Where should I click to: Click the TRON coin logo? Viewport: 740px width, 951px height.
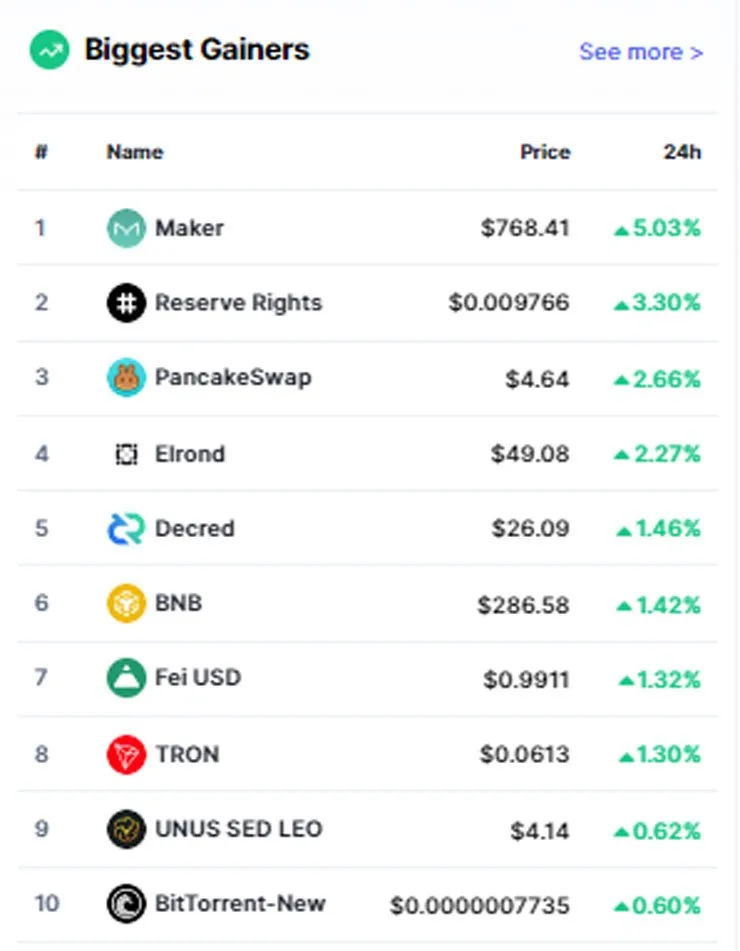(x=126, y=754)
